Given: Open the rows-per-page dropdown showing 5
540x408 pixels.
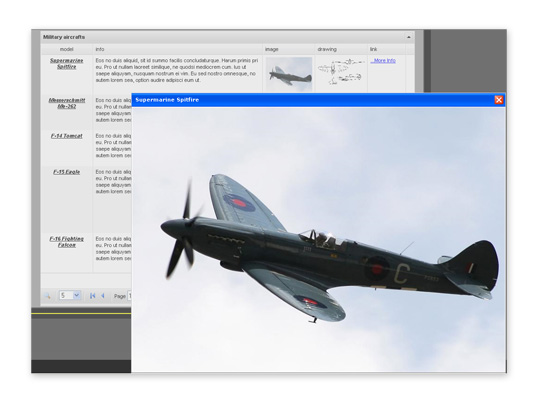Looking at the screenshot, I should click(x=70, y=295).
